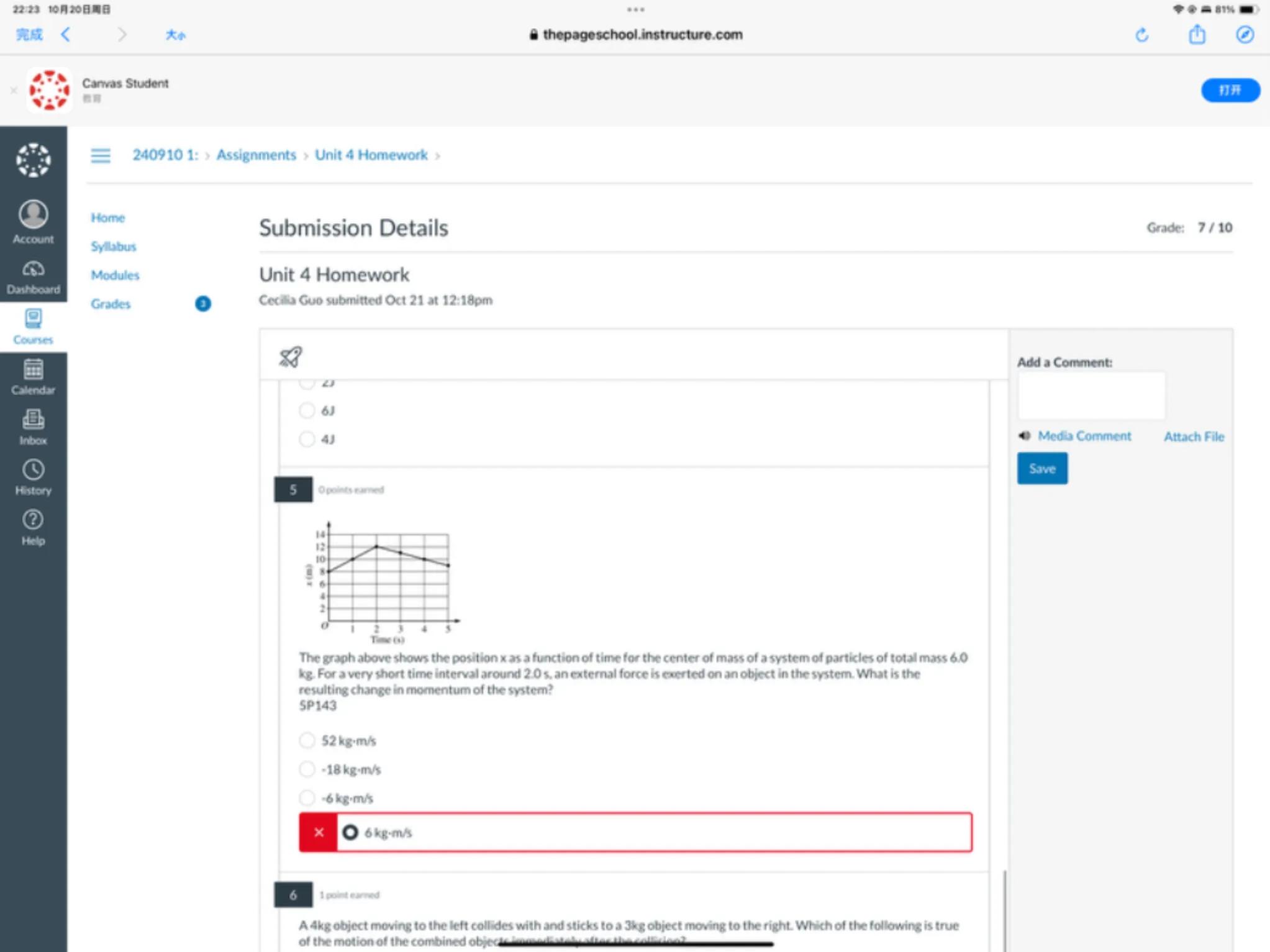
Task: Open the Modules course menu item
Action: tap(115, 275)
